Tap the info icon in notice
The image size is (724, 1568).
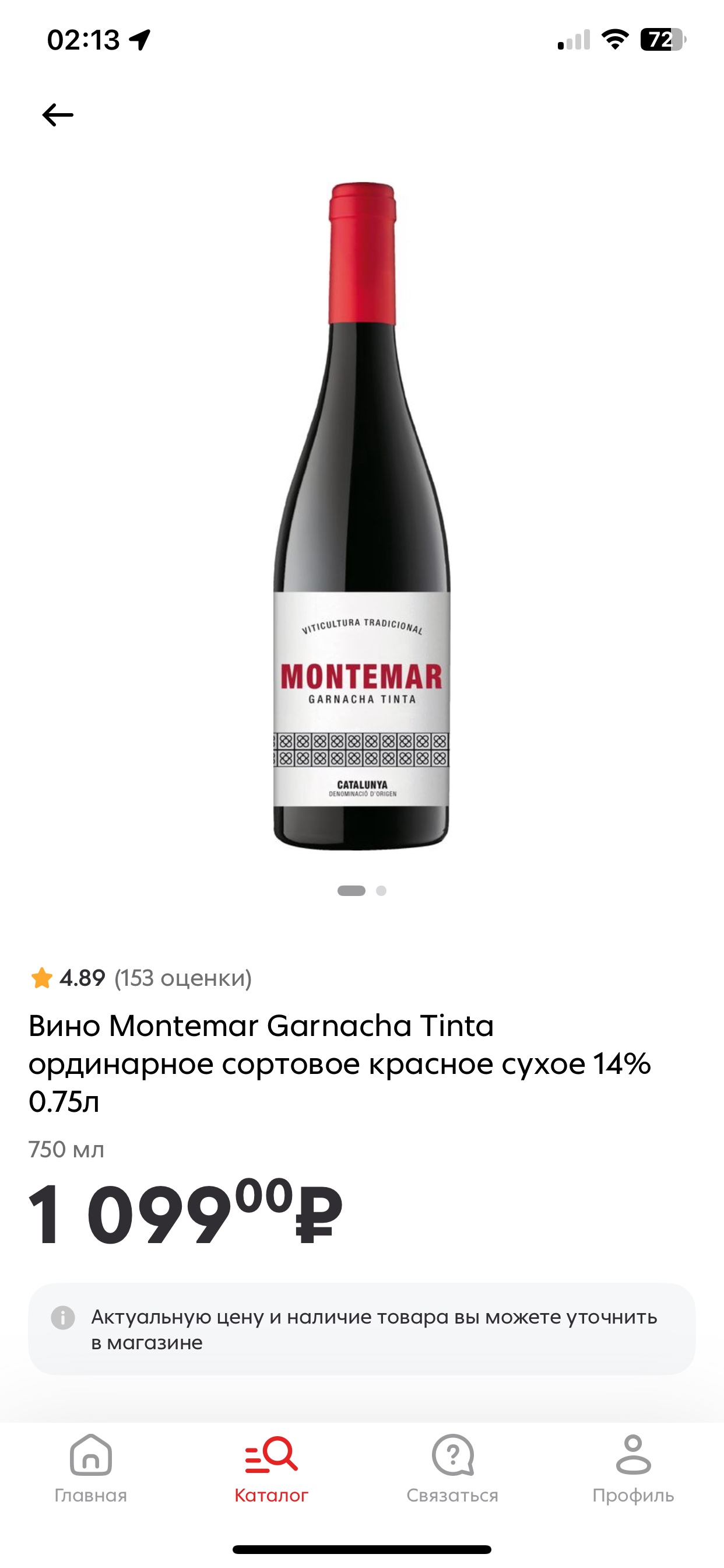click(x=63, y=1318)
